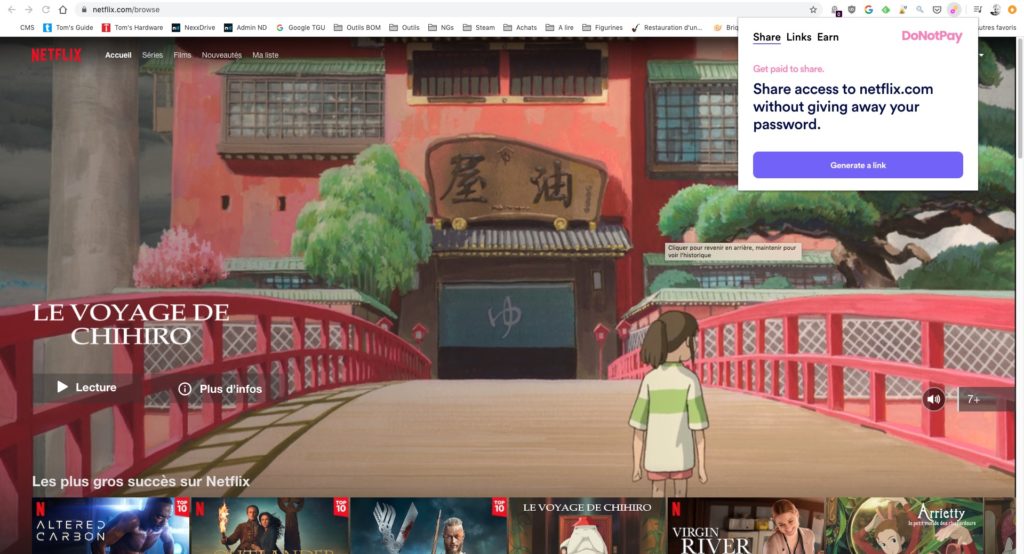Open the badge-counter extension icon
The width and height of the screenshot is (1024, 554).
click(x=835, y=10)
